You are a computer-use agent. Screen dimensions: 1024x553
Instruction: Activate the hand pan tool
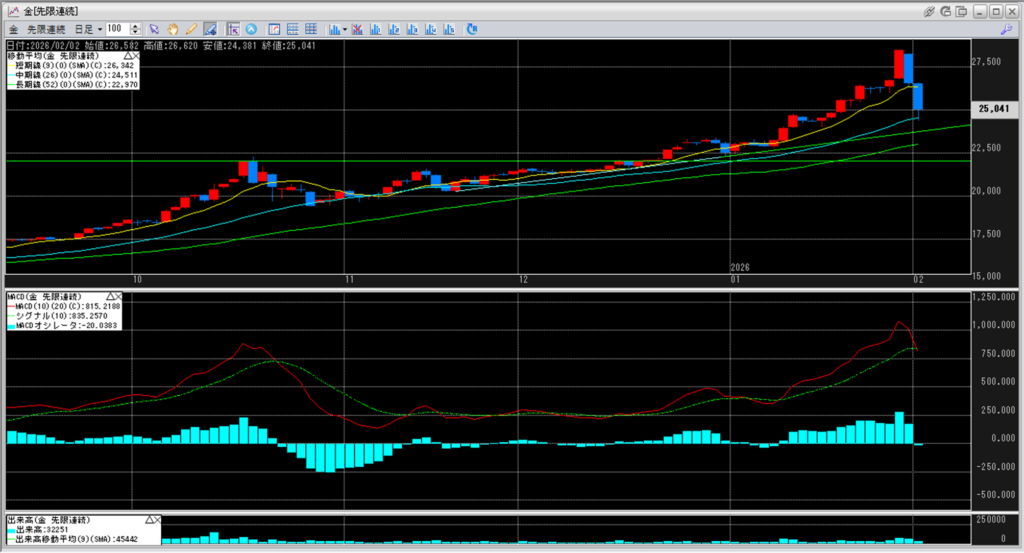(x=172, y=29)
